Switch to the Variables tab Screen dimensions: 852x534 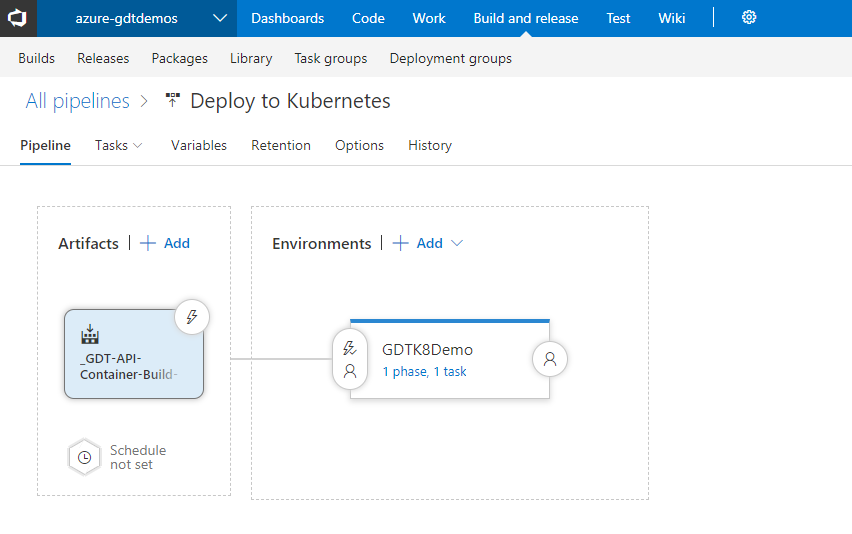pos(199,146)
